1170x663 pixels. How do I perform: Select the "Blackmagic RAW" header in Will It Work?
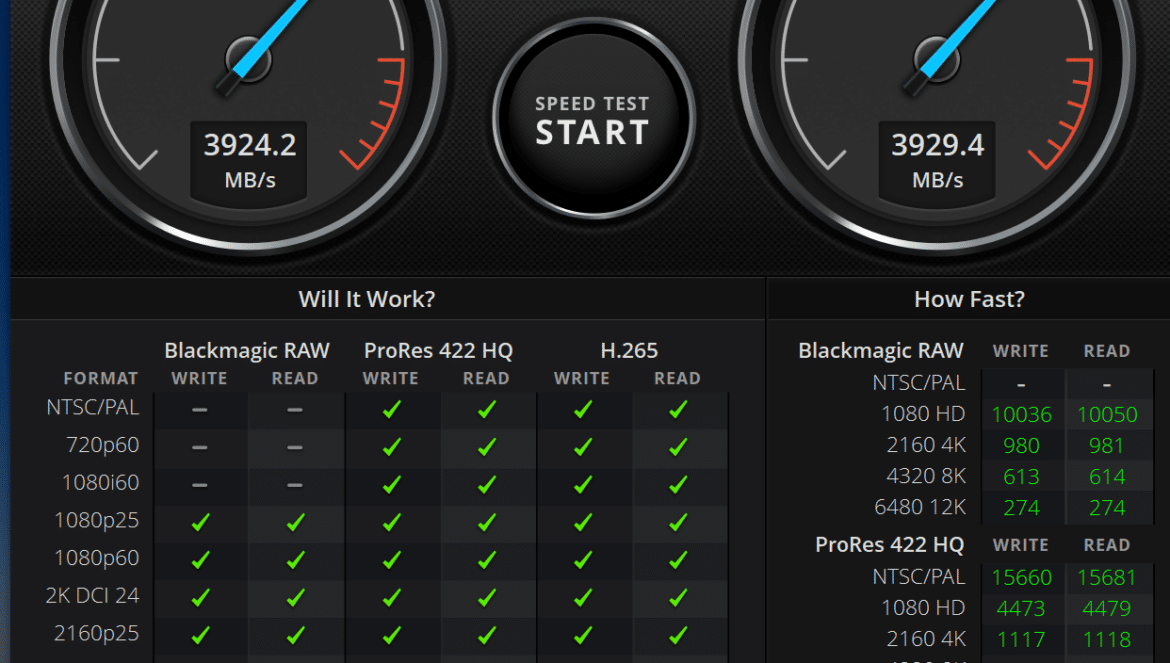tap(247, 351)
